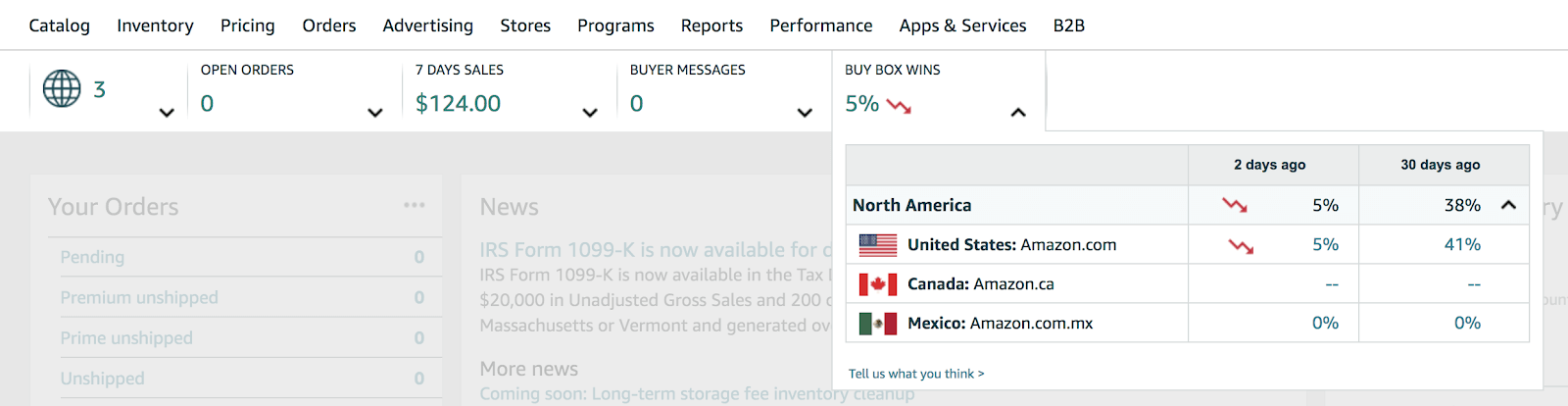Click the Open Orders value 0

[207, 103]
